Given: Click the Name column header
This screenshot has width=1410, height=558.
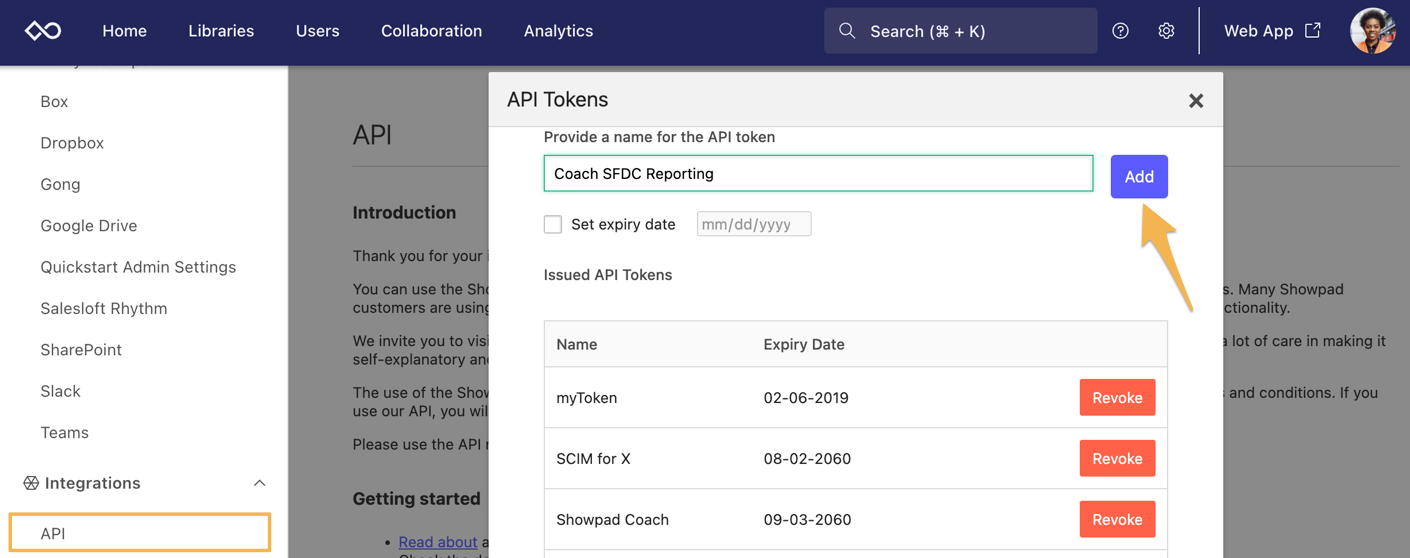Looking at the screenshot, I should click(x=577, y=344).
